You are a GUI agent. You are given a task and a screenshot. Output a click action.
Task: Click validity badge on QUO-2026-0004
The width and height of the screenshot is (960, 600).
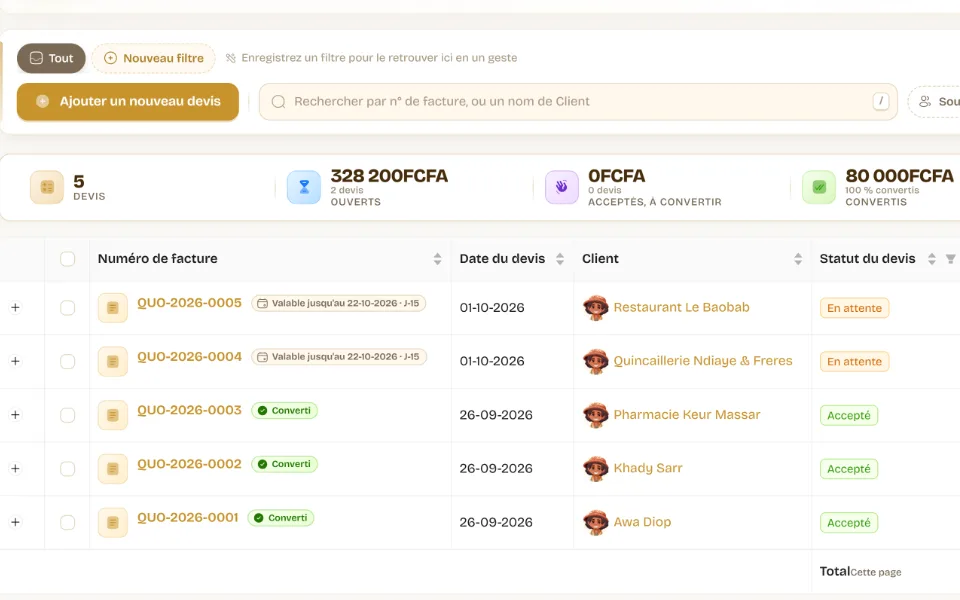pyautogui.click(x=339, y=357)
